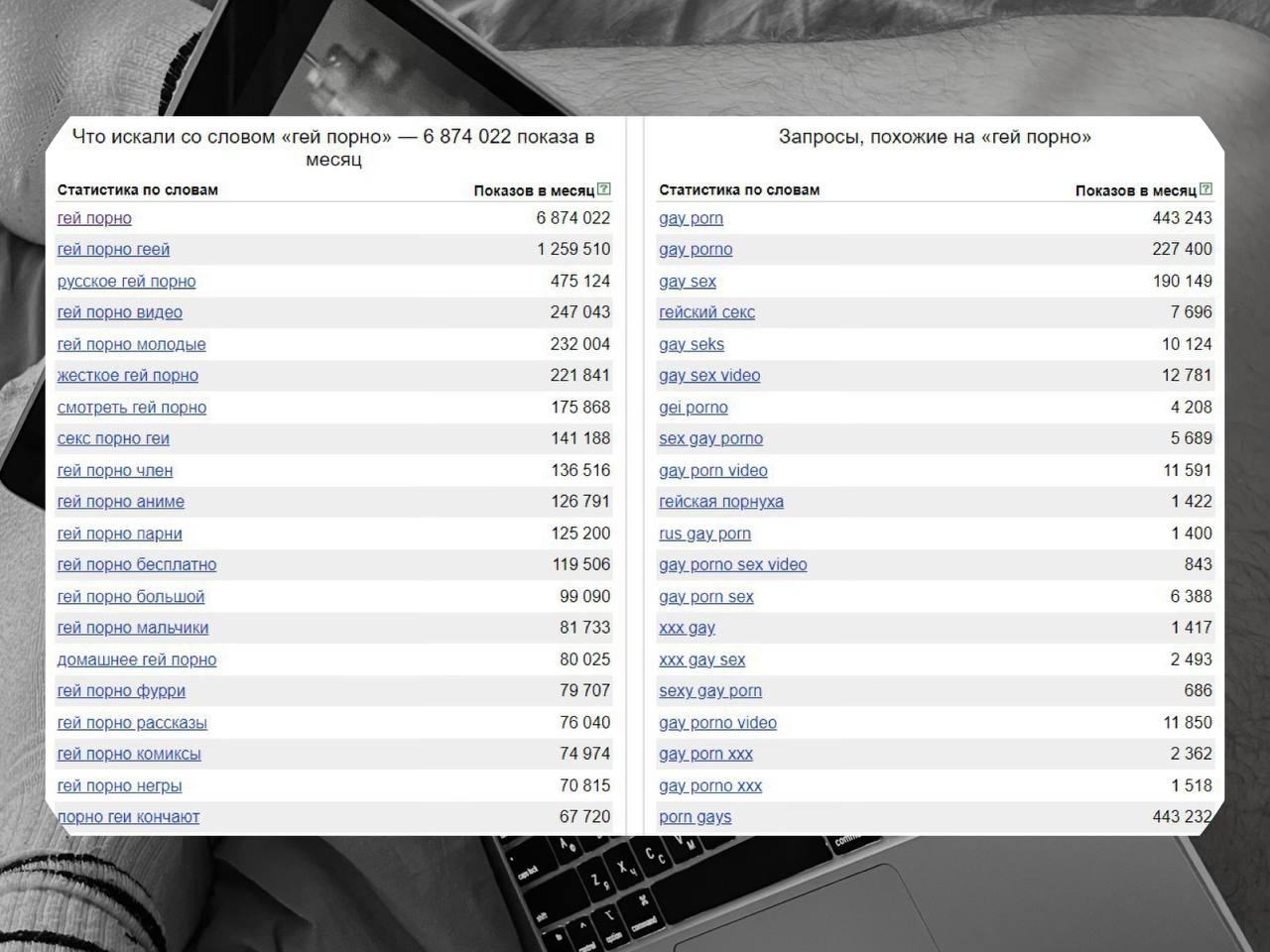The image size is (1270, 952).
Task: Open the 'gay sex video' link
Action: (709, 376)
